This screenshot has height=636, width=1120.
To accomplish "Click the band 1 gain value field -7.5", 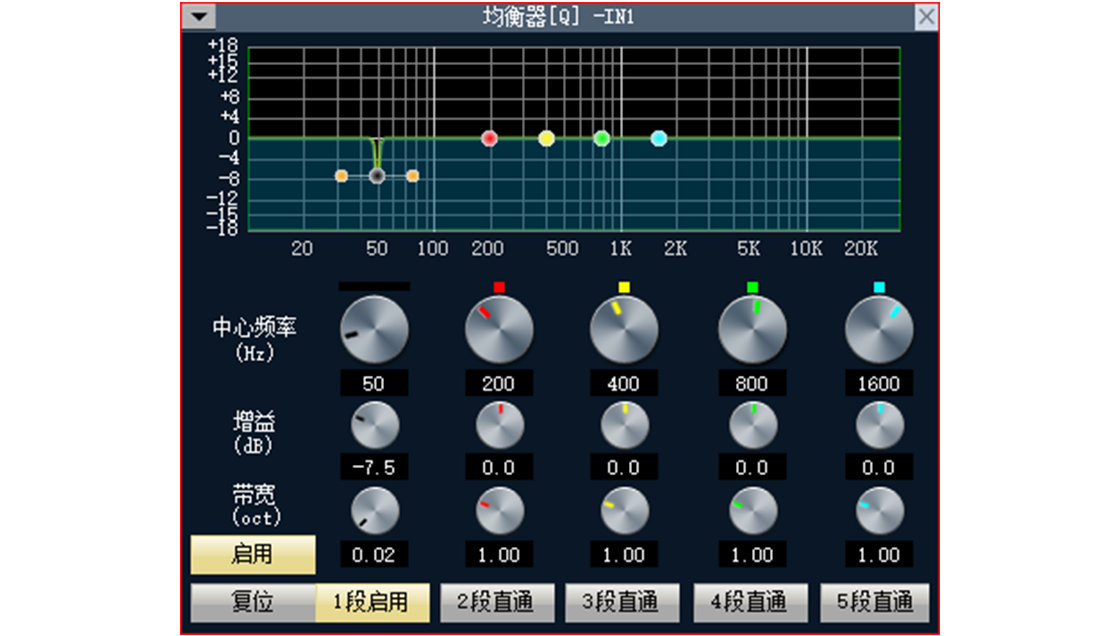I will click(374, 467).
